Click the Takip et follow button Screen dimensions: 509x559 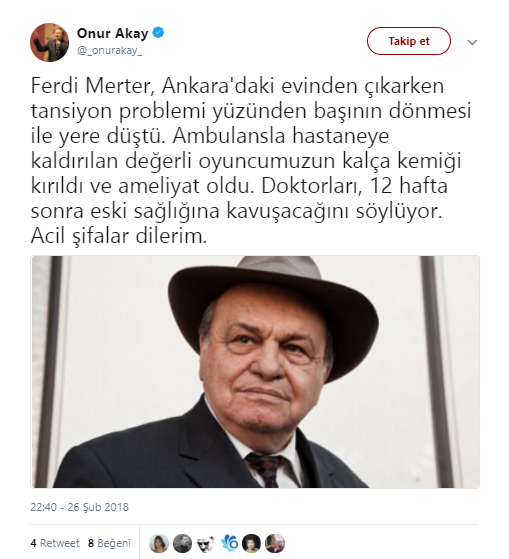click(x=408, y=41)
